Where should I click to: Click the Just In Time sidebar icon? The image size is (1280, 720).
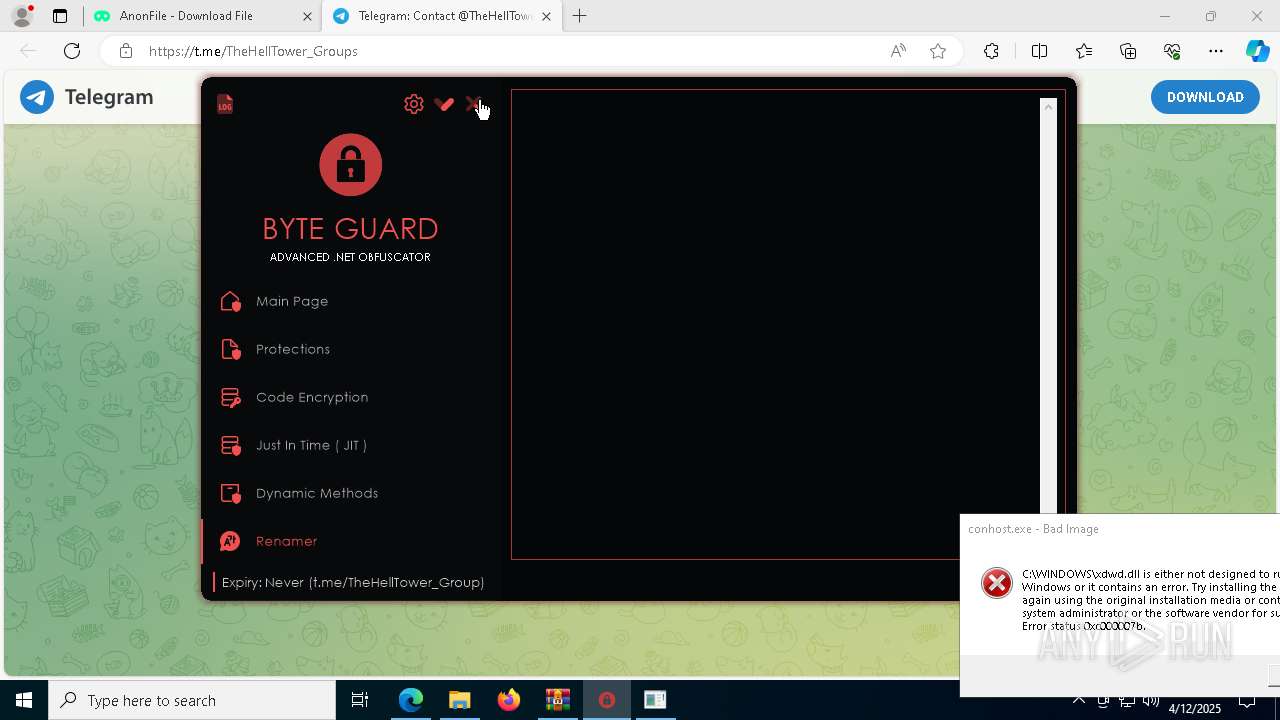[x=231, y=445]
